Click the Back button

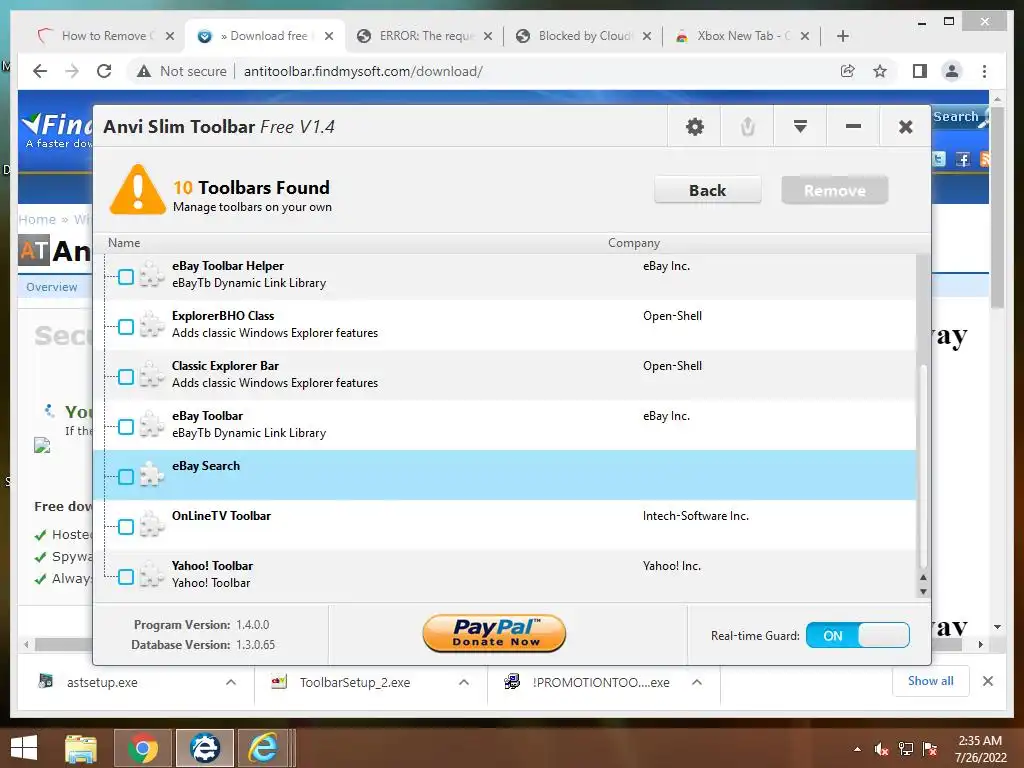707,190
